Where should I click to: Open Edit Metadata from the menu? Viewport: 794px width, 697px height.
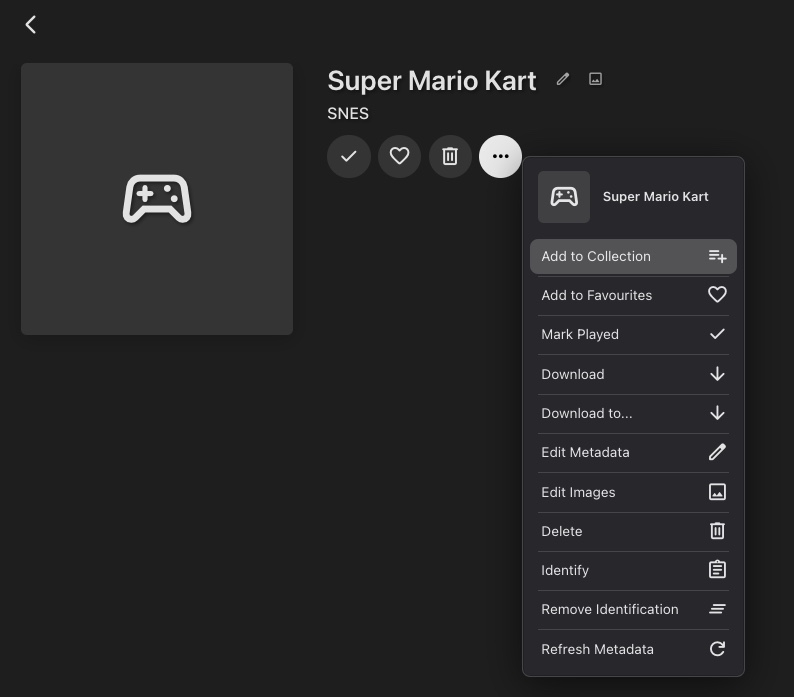633,452
